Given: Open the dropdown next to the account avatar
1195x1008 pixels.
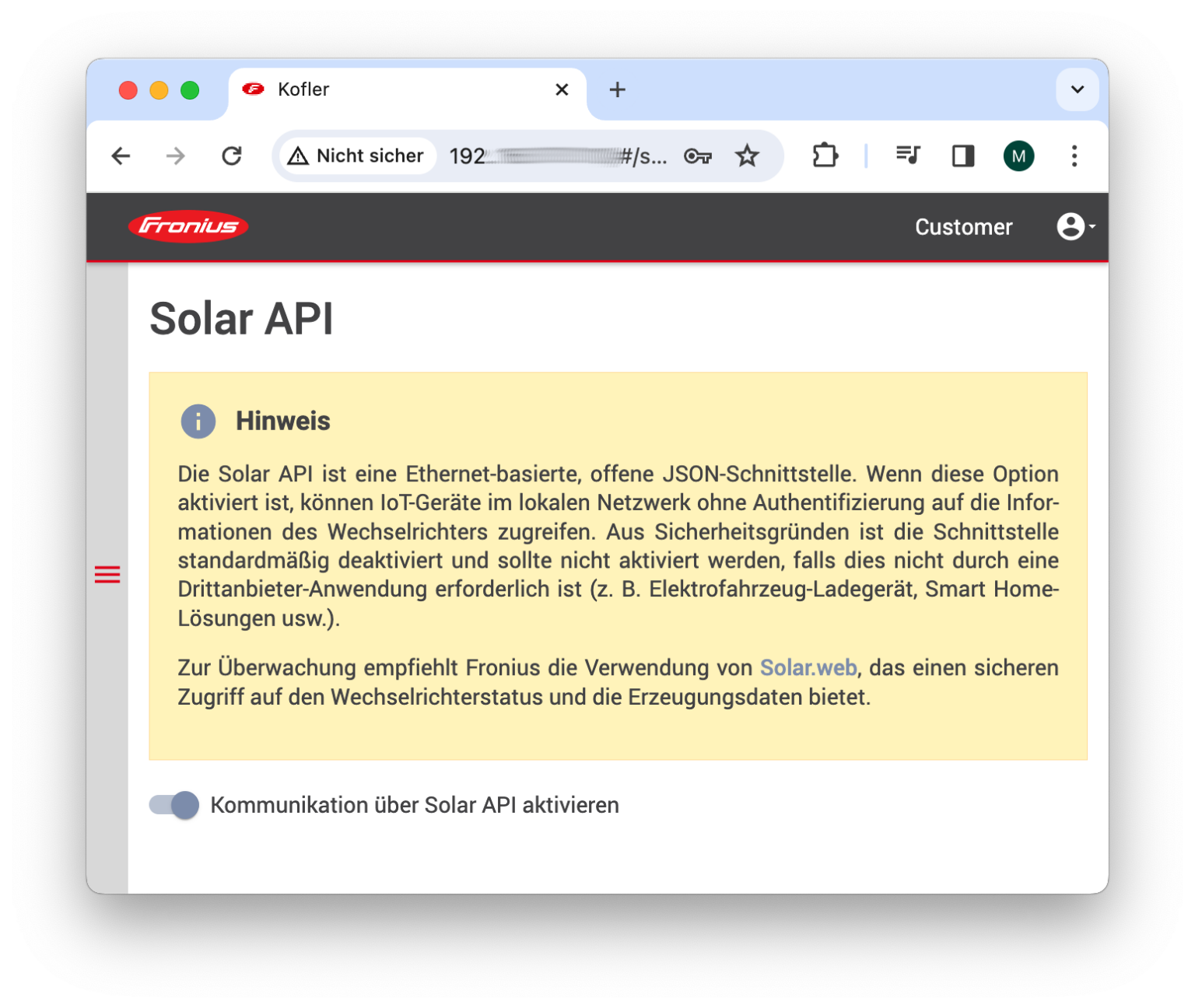Looking at the screenshot, I should (1092, 226).
